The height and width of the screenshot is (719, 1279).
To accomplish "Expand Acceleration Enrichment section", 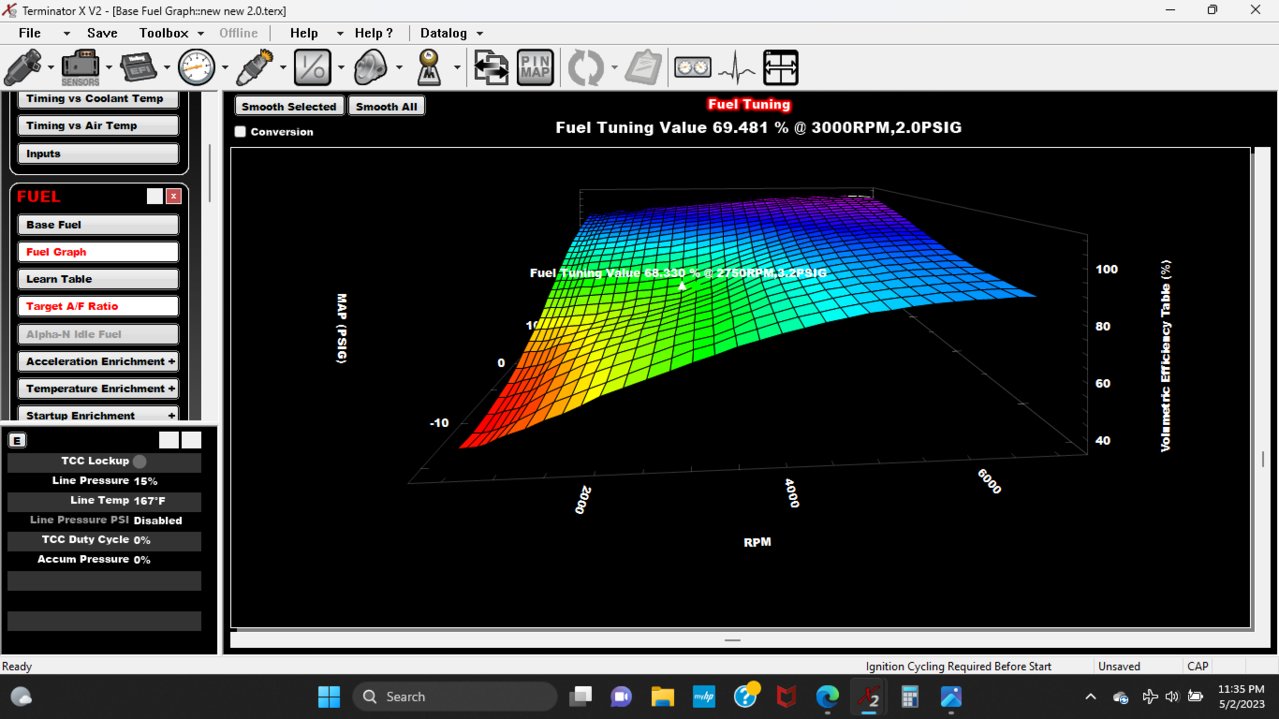I will click(98, 361).
